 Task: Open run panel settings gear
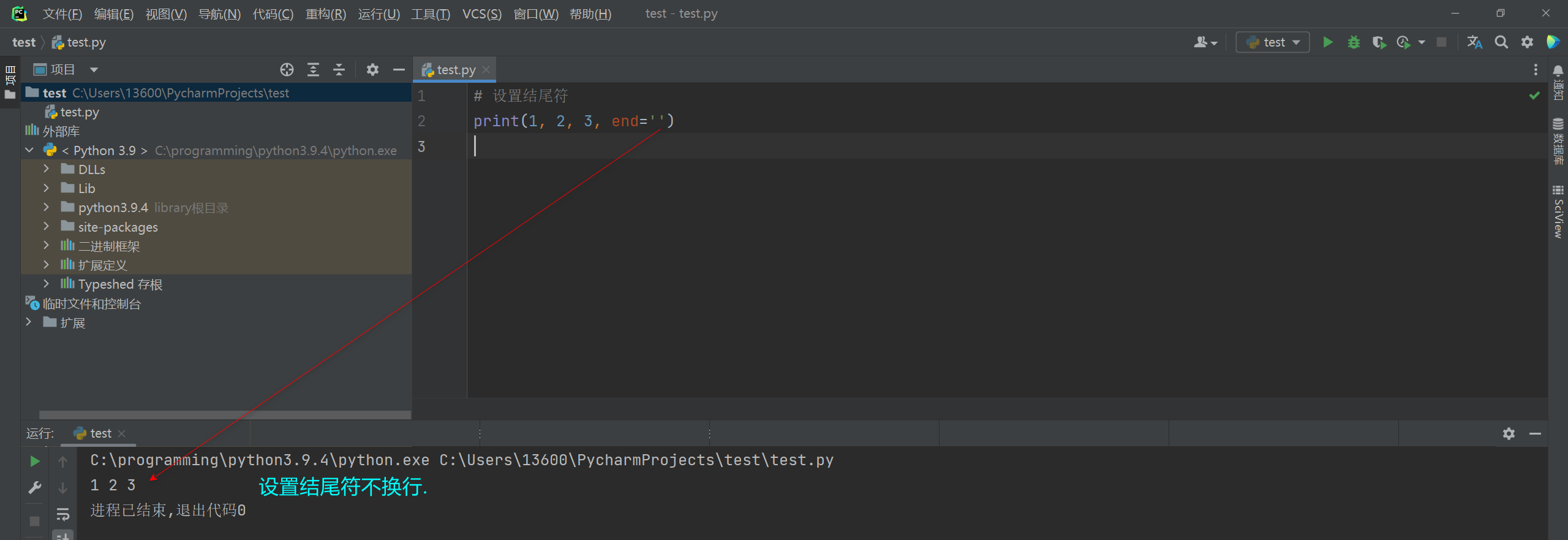(x=1509, y=434)
